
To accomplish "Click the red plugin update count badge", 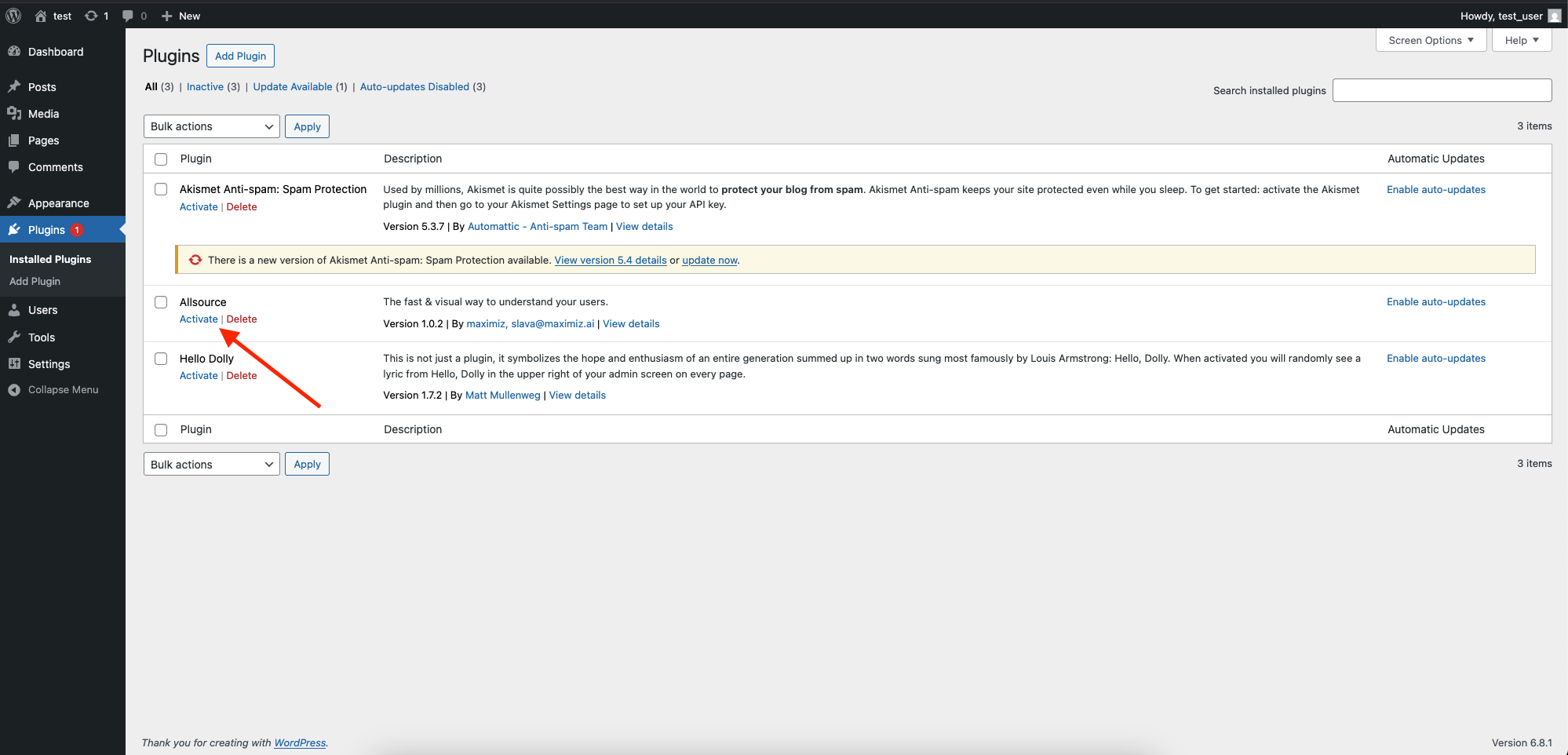I will [x=77, y=230].
